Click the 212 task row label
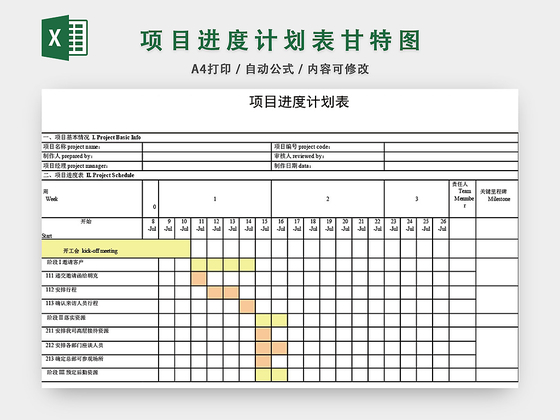This screenshot has width=560, height=420. coord(75,345)
